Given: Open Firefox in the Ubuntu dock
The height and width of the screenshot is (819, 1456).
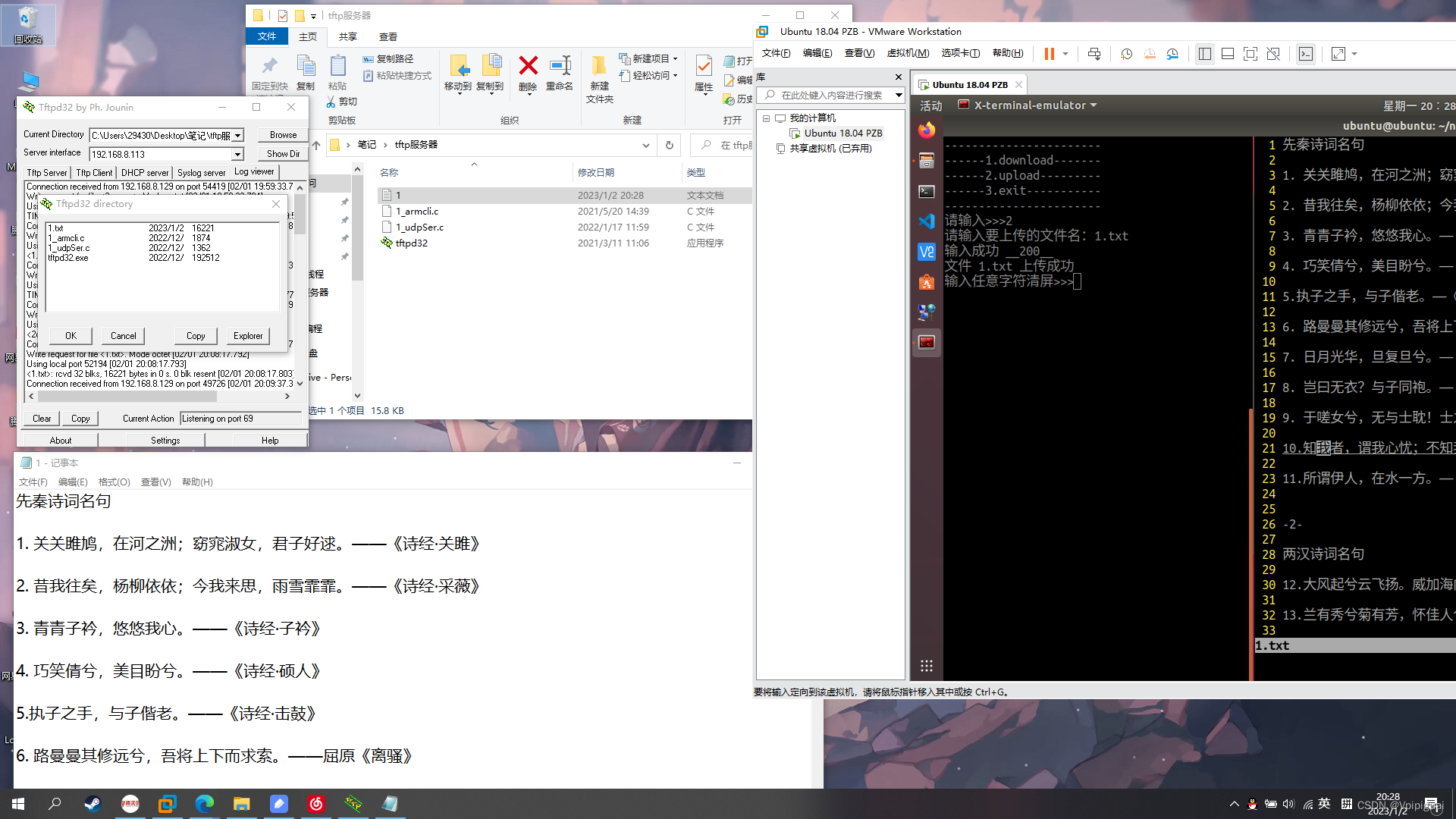Looking at the screenshot, I should point(926,130).
